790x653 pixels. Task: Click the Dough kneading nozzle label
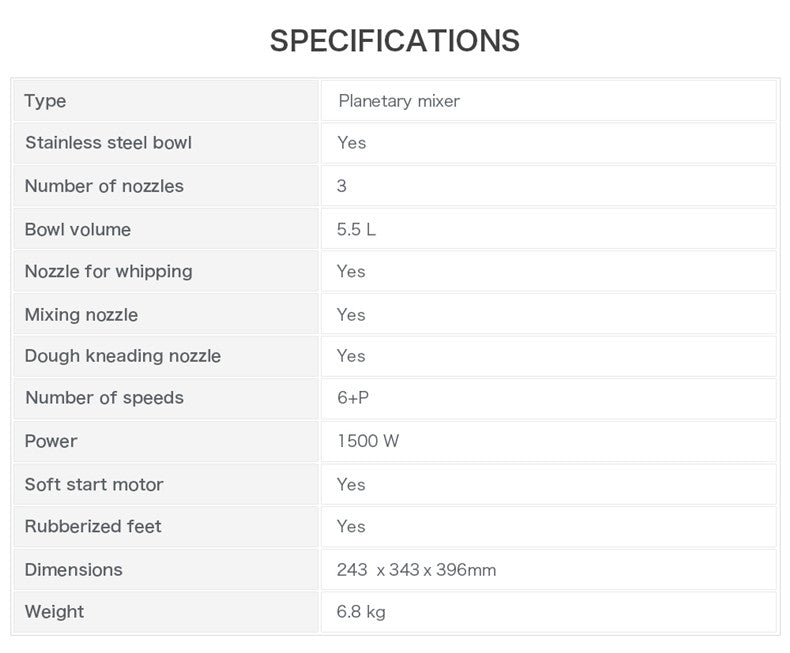pyautogui.click(x=123, y=356)
